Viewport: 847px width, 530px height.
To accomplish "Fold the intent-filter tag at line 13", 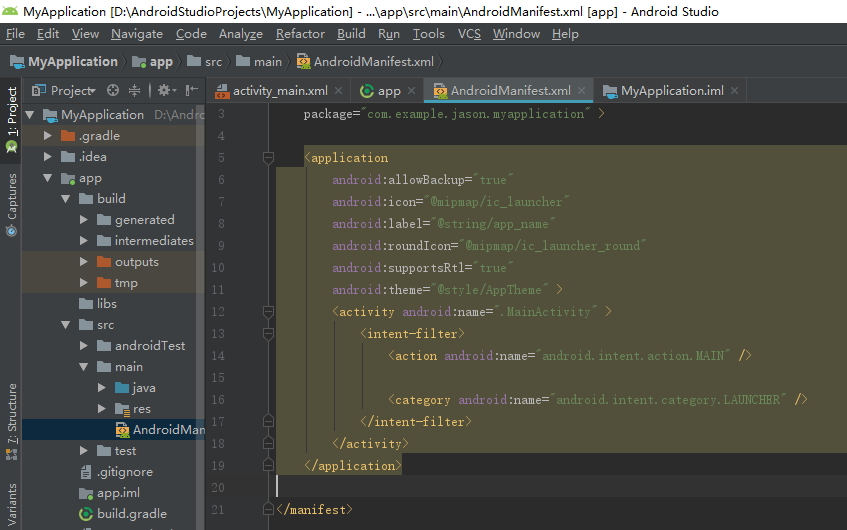I will [268, 334].
